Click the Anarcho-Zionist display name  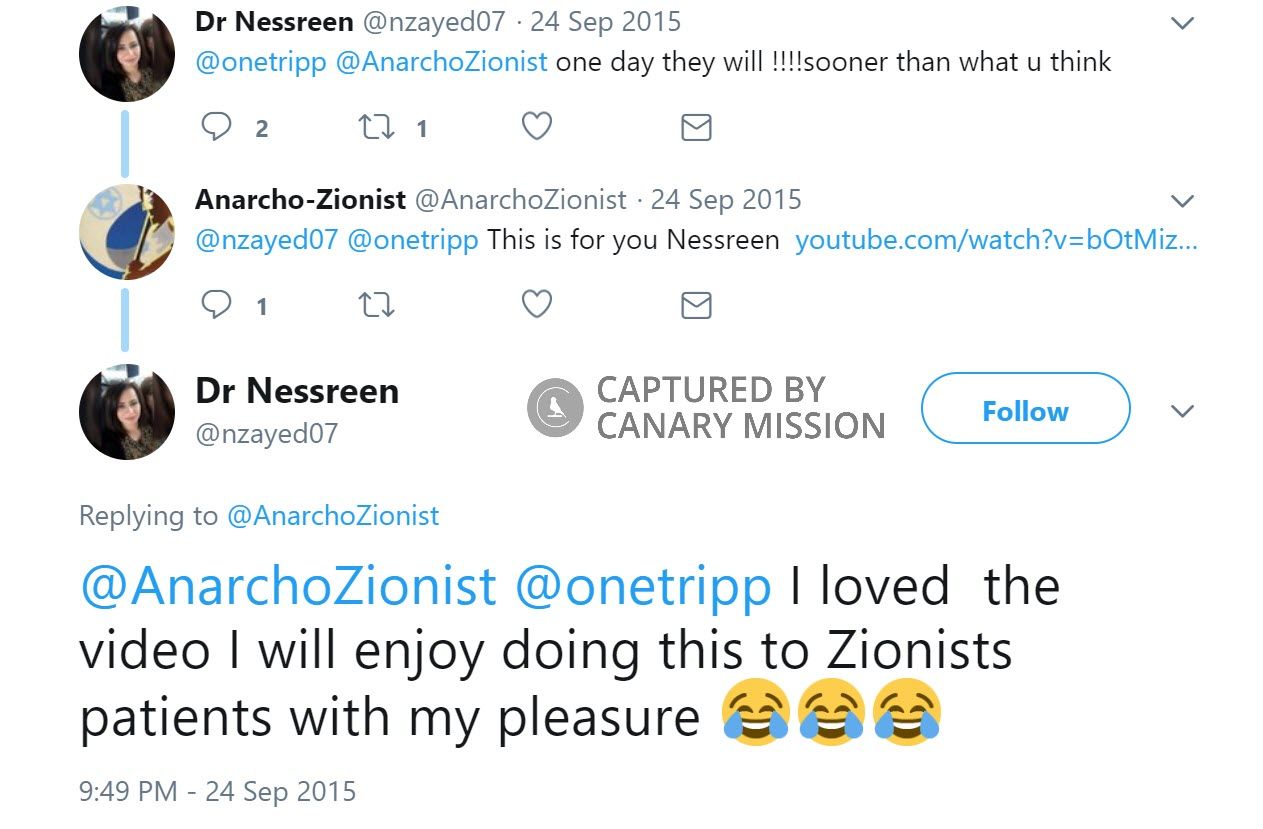300,199
